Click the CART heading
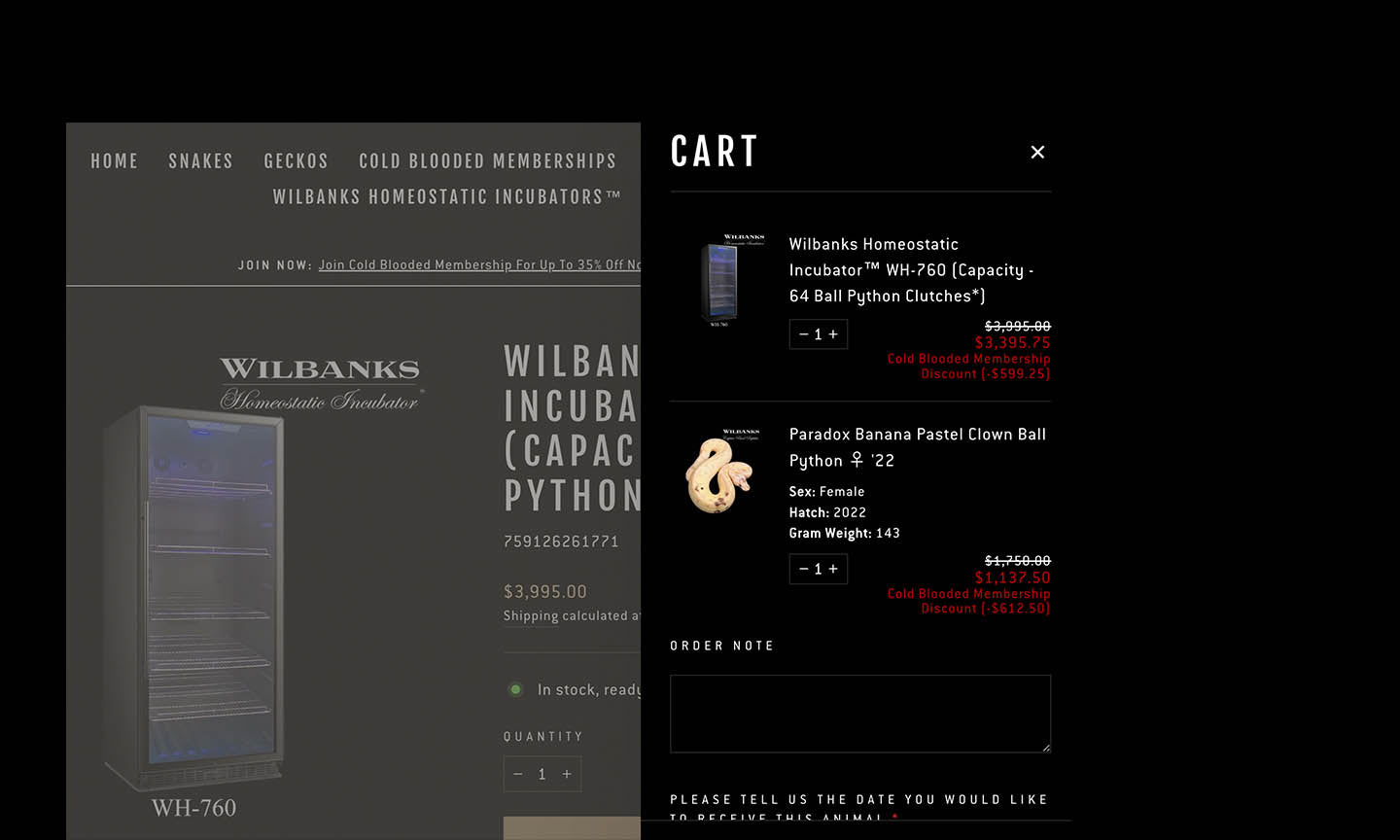 715,152
